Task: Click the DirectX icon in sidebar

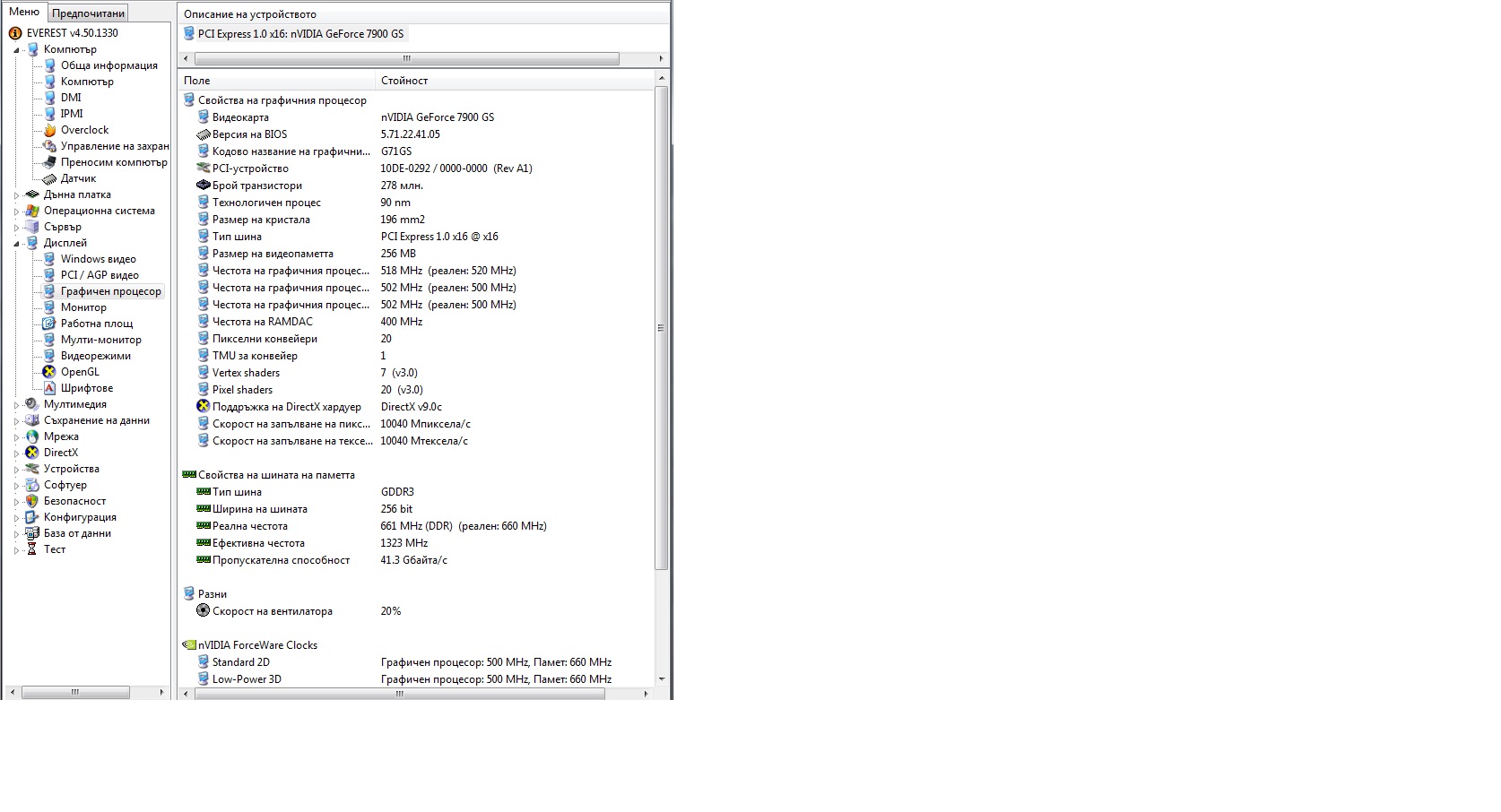Action: click(x=32, y=453)
